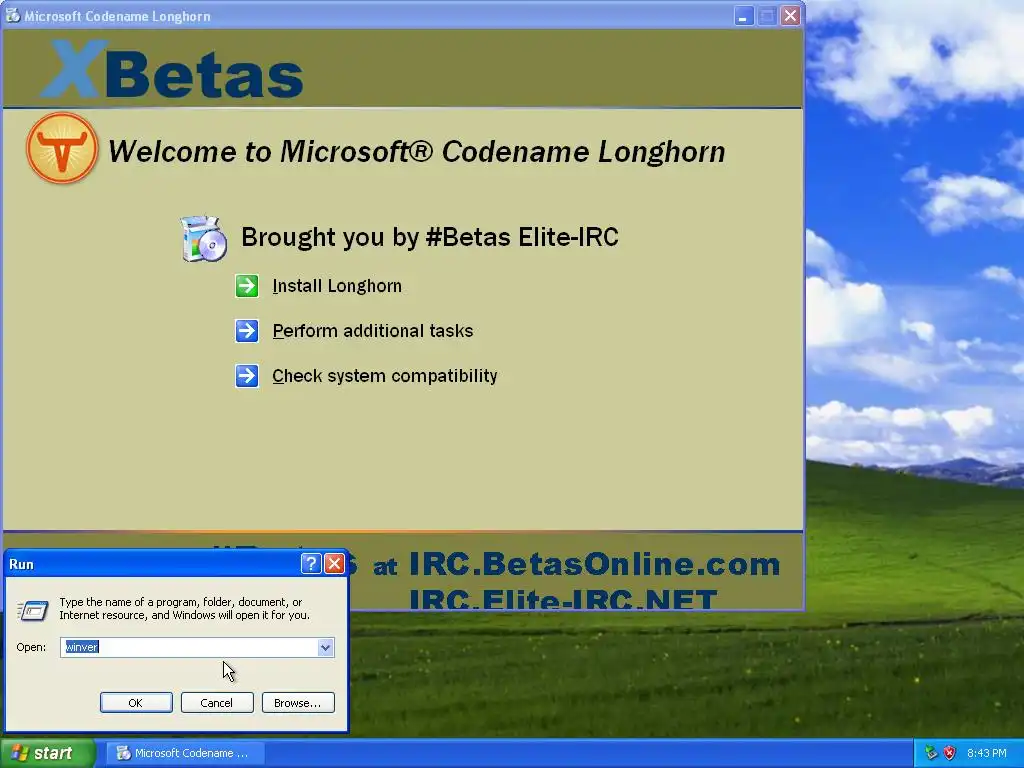This screenshot has height=768, width=1024.
Task: Click the network connection tray icon
Action: 931,753
